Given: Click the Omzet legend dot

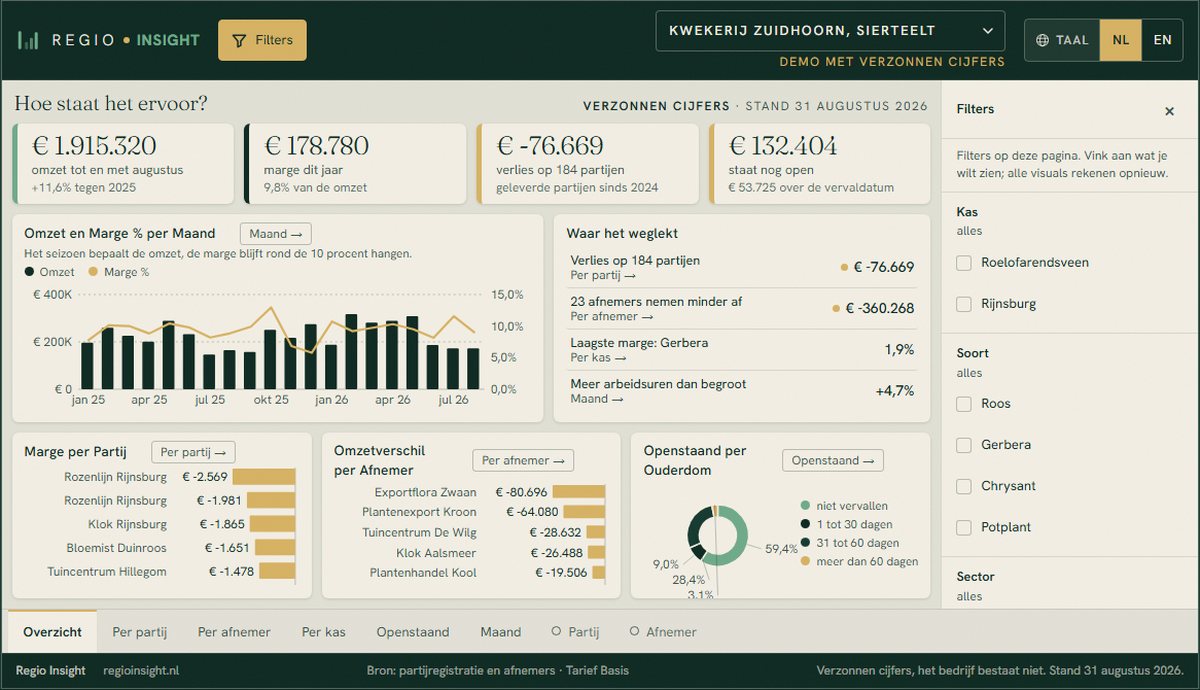Looking at the screenshot, I should pos(29,272).
